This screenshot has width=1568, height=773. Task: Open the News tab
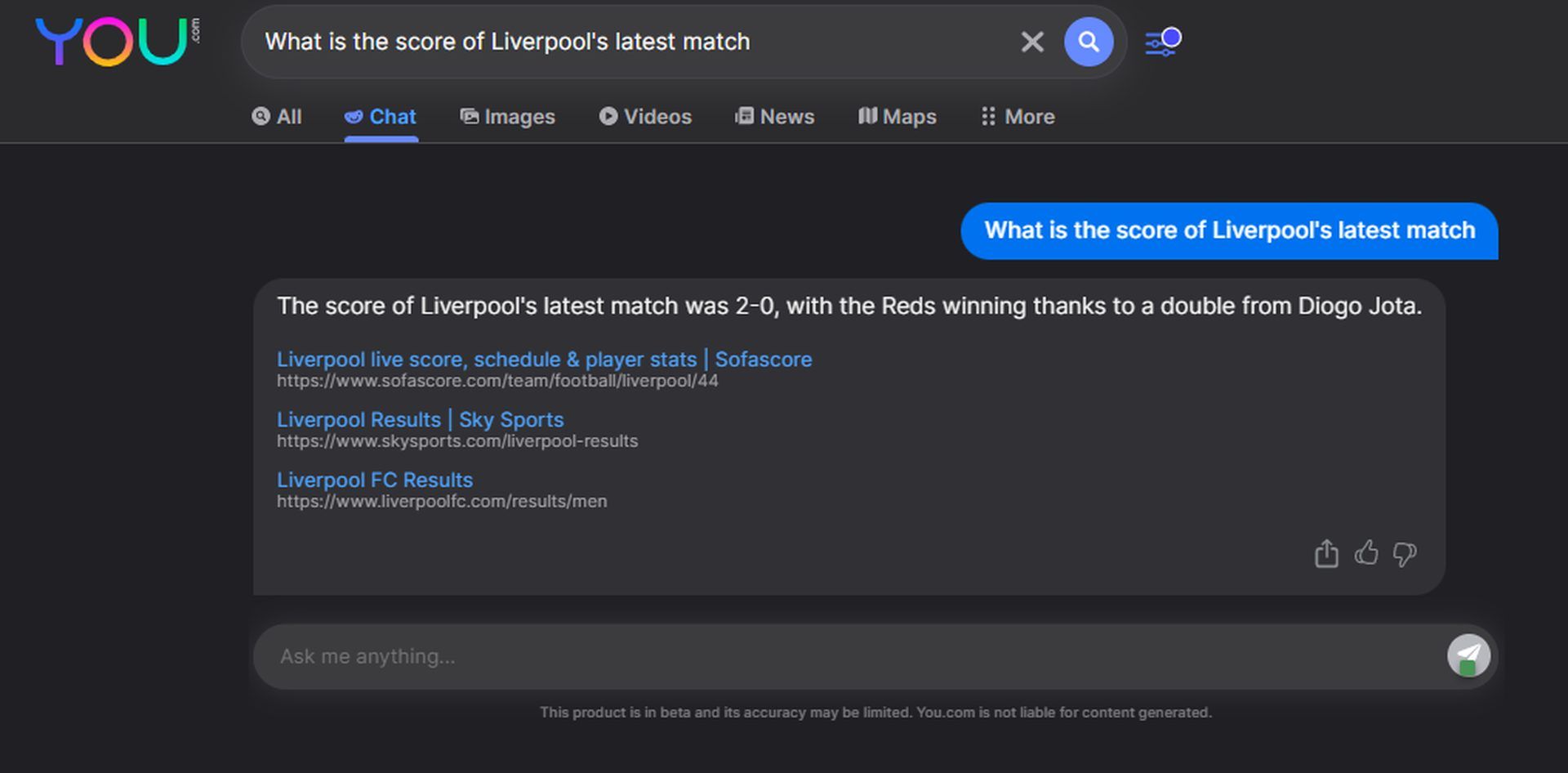[774, 117]
